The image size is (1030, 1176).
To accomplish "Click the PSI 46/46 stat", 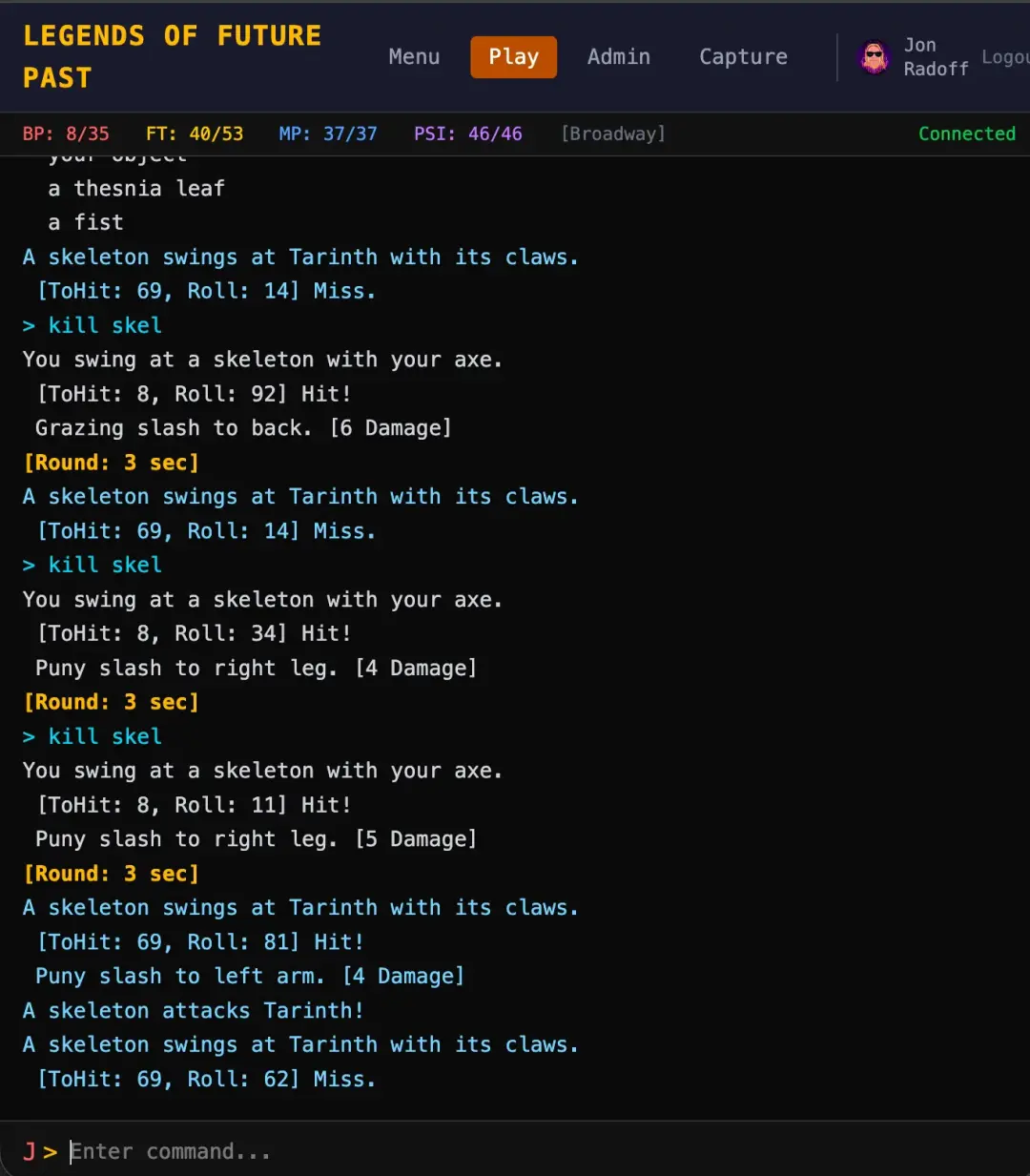I will (x=468, y=134).
